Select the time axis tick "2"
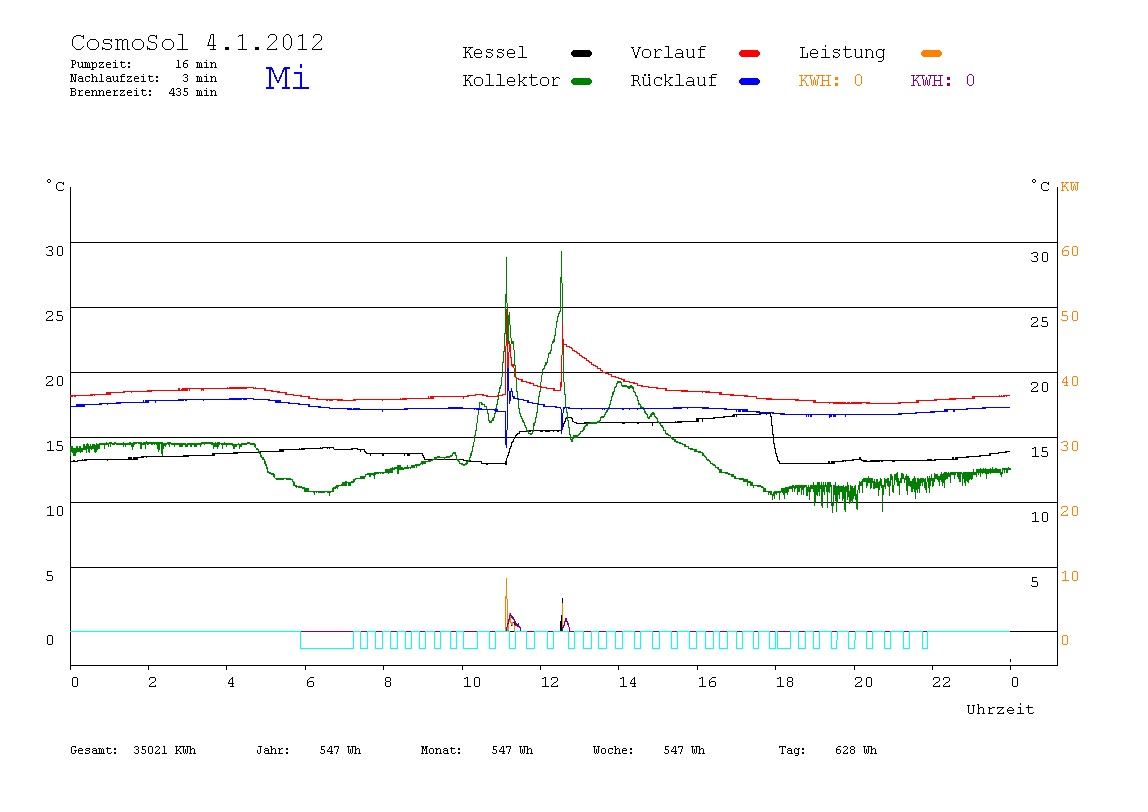The height and width of the screenshot is (812, 1148). [x=152, y=682]
